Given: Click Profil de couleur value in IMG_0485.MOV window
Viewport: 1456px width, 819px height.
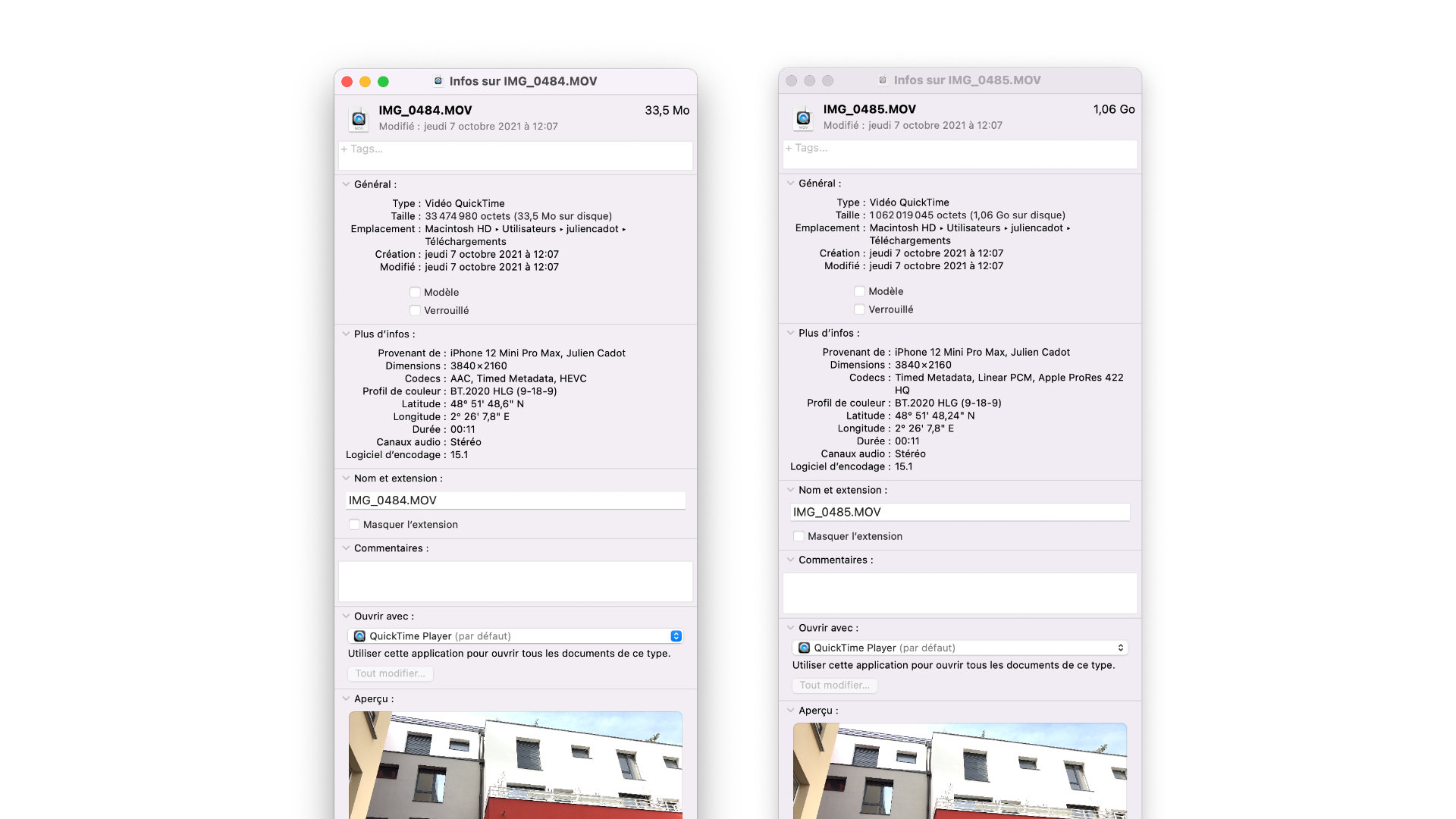Looking at the screenshot, I should point(948,403).
